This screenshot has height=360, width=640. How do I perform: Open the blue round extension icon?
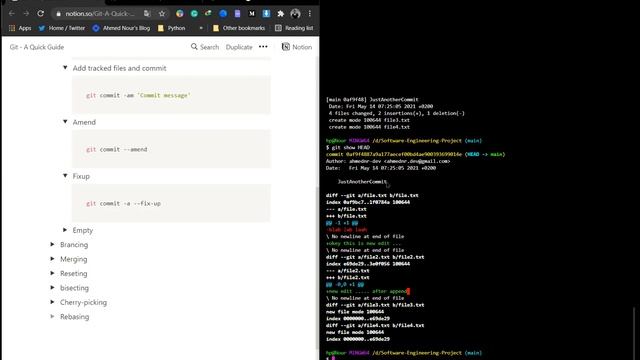click(x=223, y=13)
